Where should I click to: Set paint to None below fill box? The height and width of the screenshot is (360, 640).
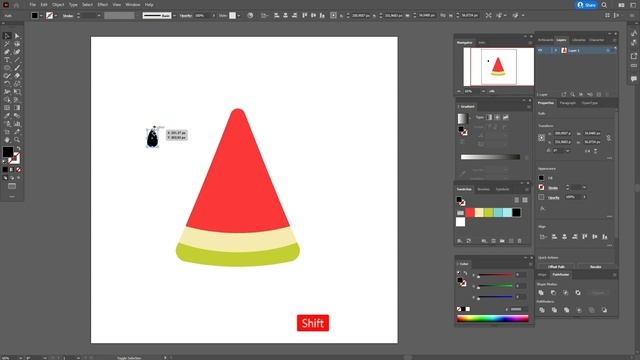pyautogui.click(x=18, y=170)
